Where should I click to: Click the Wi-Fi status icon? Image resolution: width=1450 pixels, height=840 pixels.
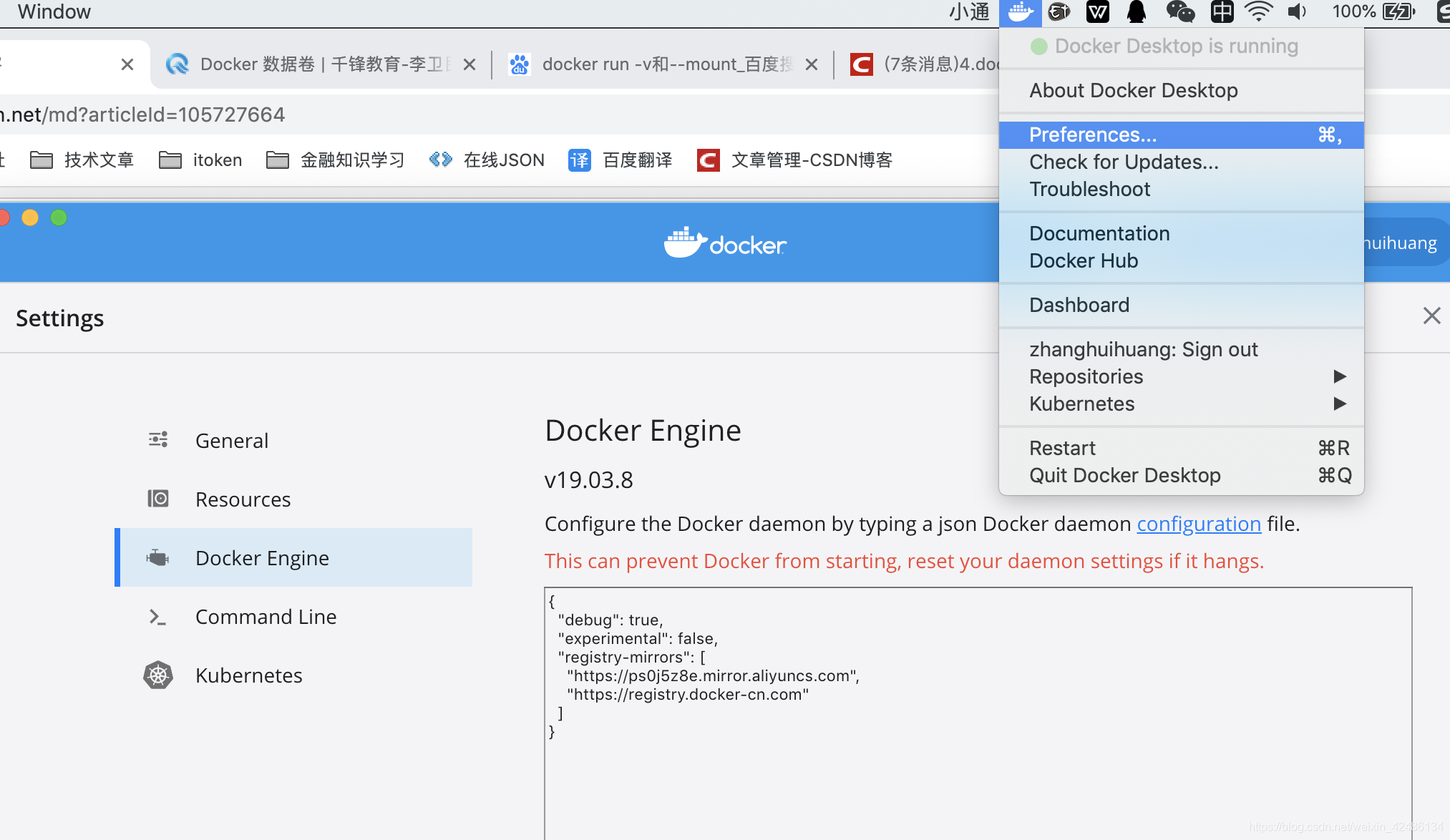[1257, 12]
